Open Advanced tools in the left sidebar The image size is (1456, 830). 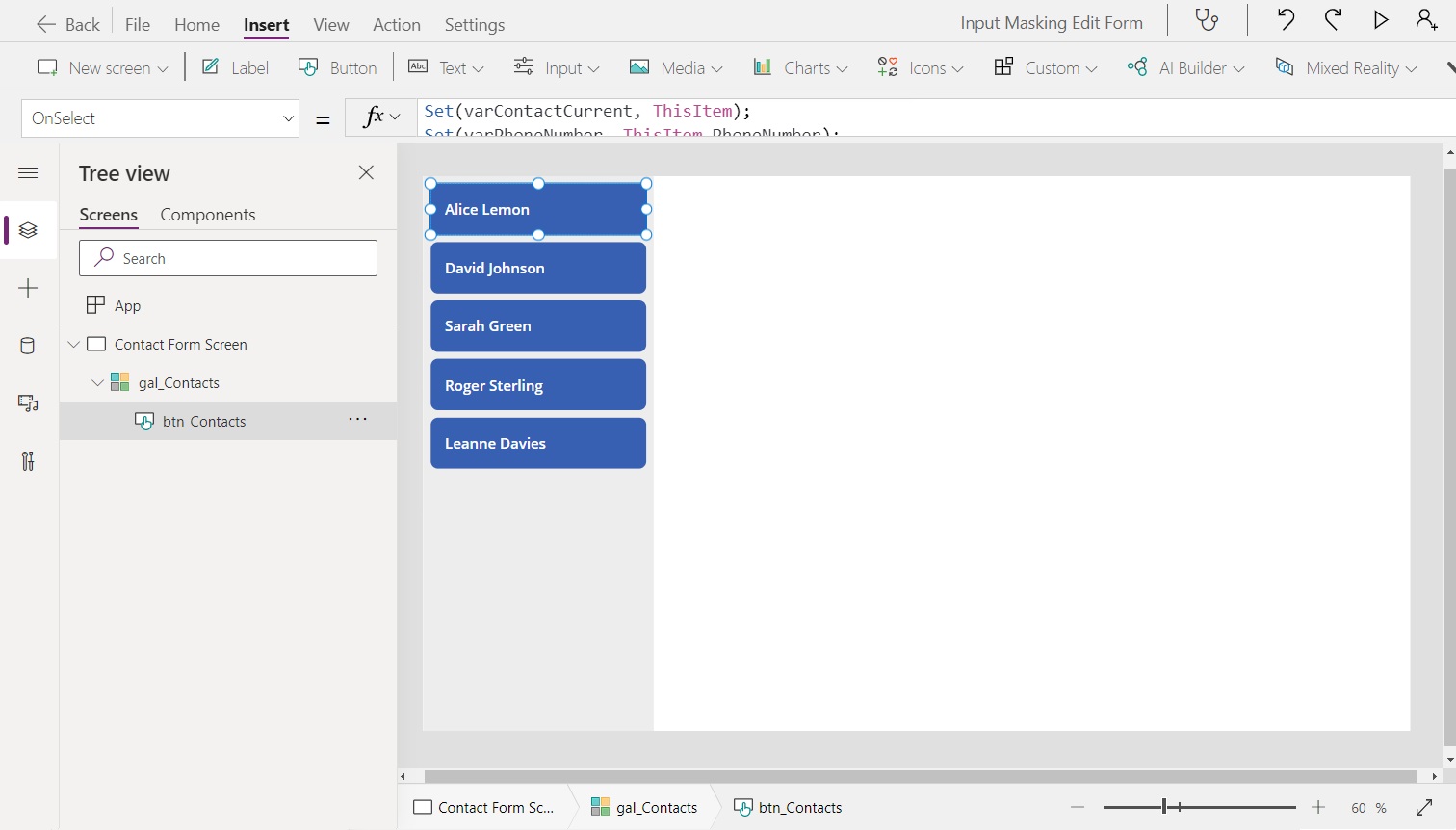click(x=28, y=461)
